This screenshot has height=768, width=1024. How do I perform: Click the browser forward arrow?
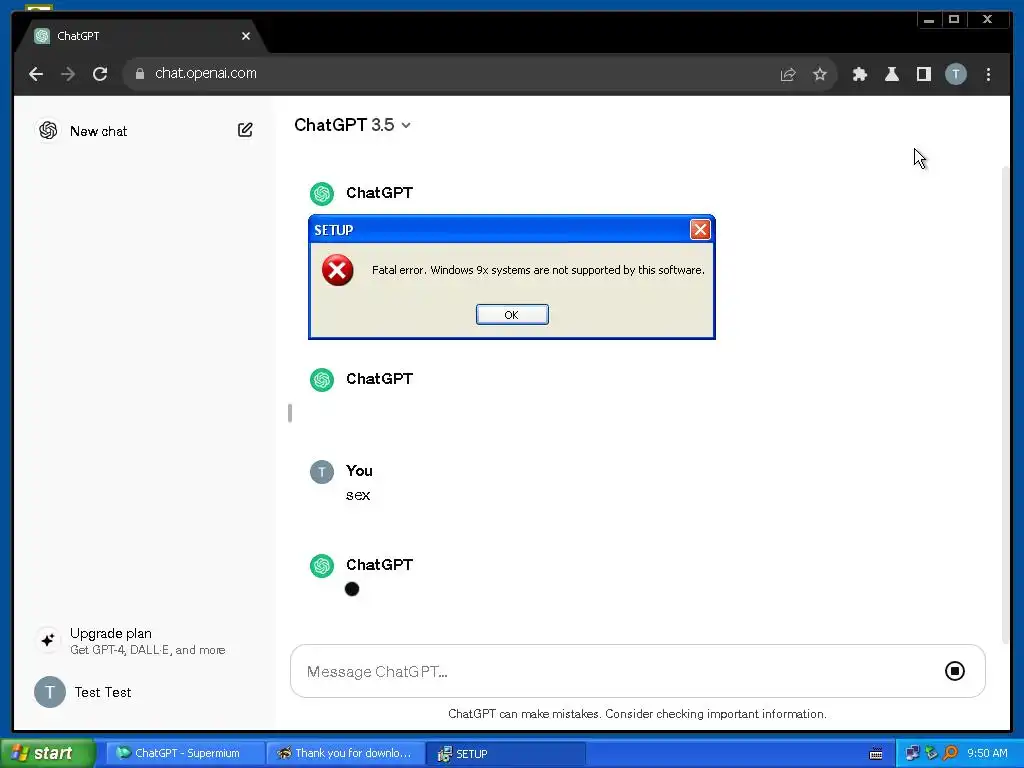coord(68,74)
